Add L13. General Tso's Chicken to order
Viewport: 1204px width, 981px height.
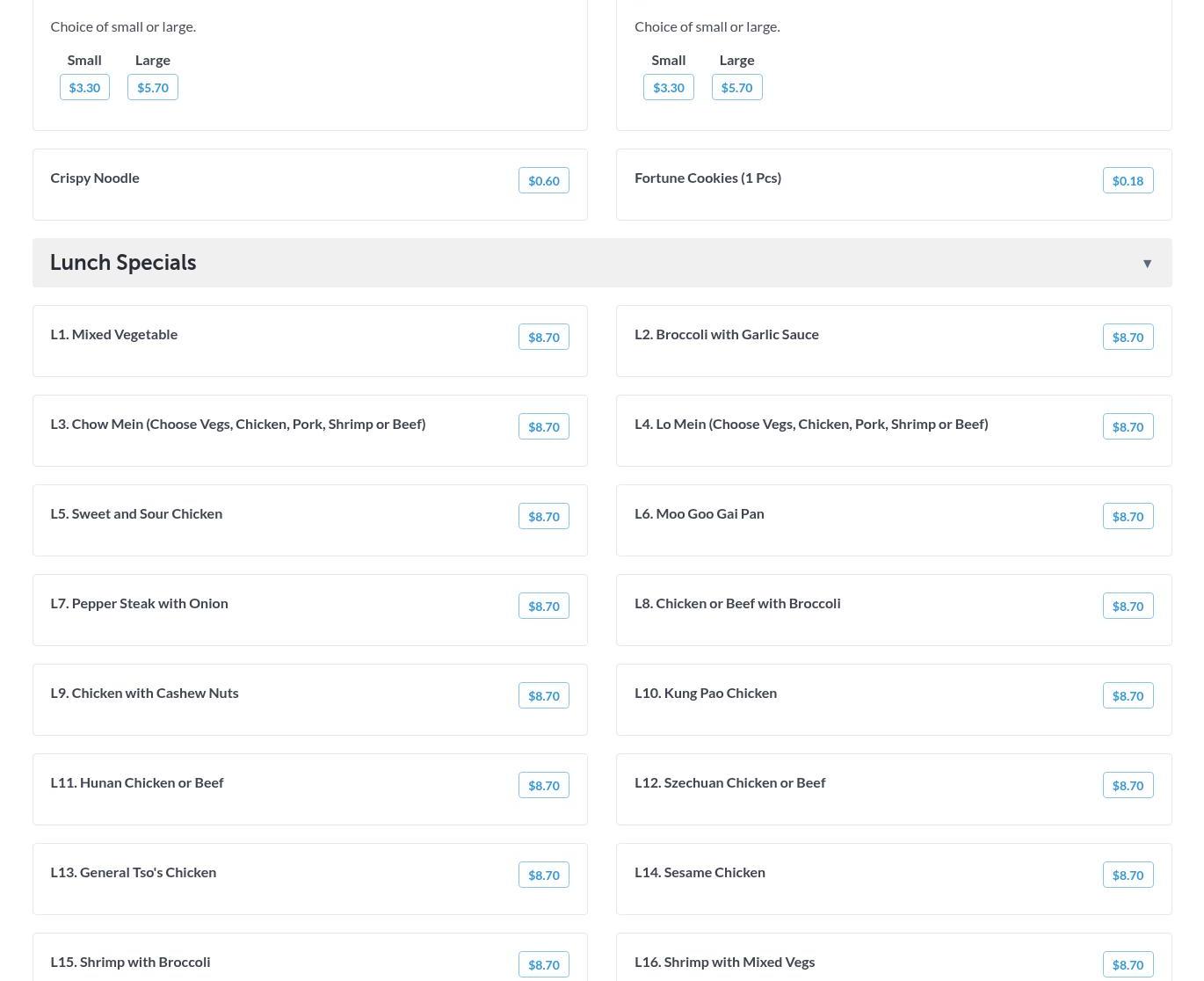[x=543, y=875]
